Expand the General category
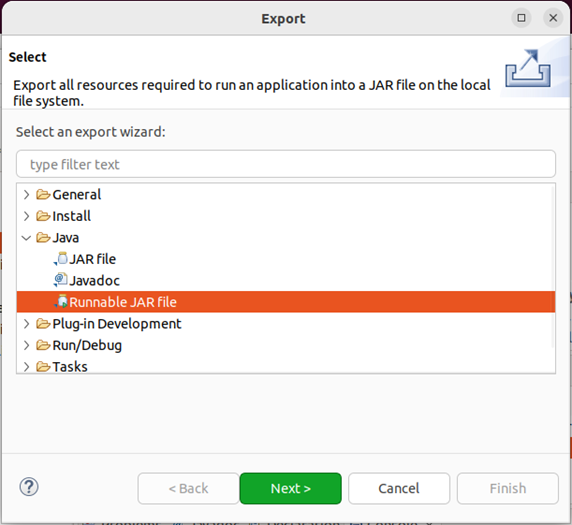The image size is (572, 525). [x=26, y=194]
